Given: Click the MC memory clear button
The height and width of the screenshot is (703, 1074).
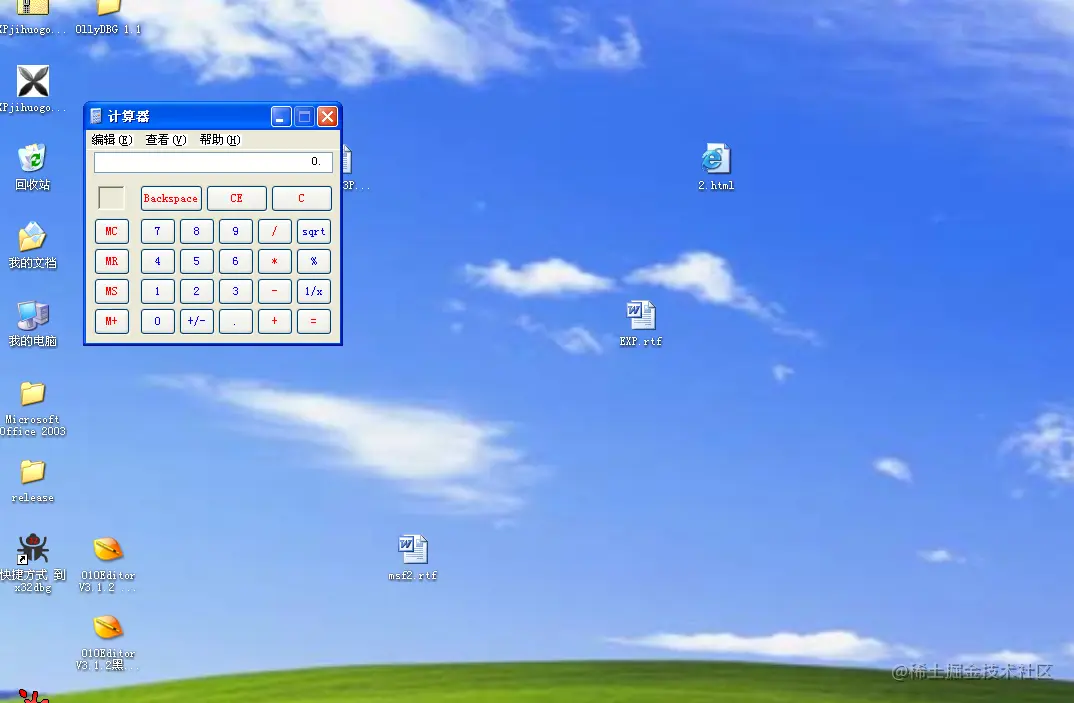Looking at the screenshot, I should pos(112,232).
